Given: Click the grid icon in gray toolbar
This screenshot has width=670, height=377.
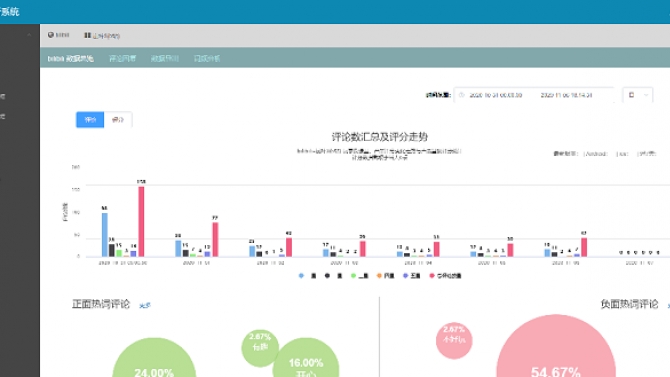Looking at the screenshot, I should click(87, 35).
